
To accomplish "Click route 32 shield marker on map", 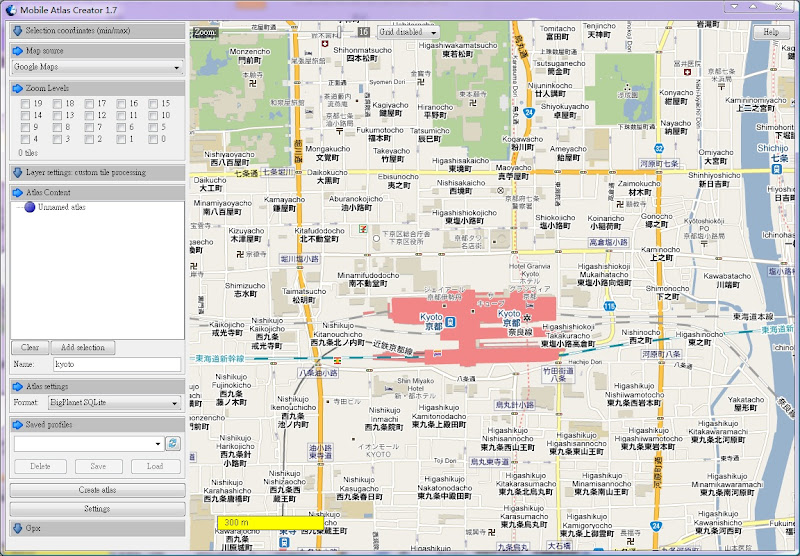I will (659, 149).
